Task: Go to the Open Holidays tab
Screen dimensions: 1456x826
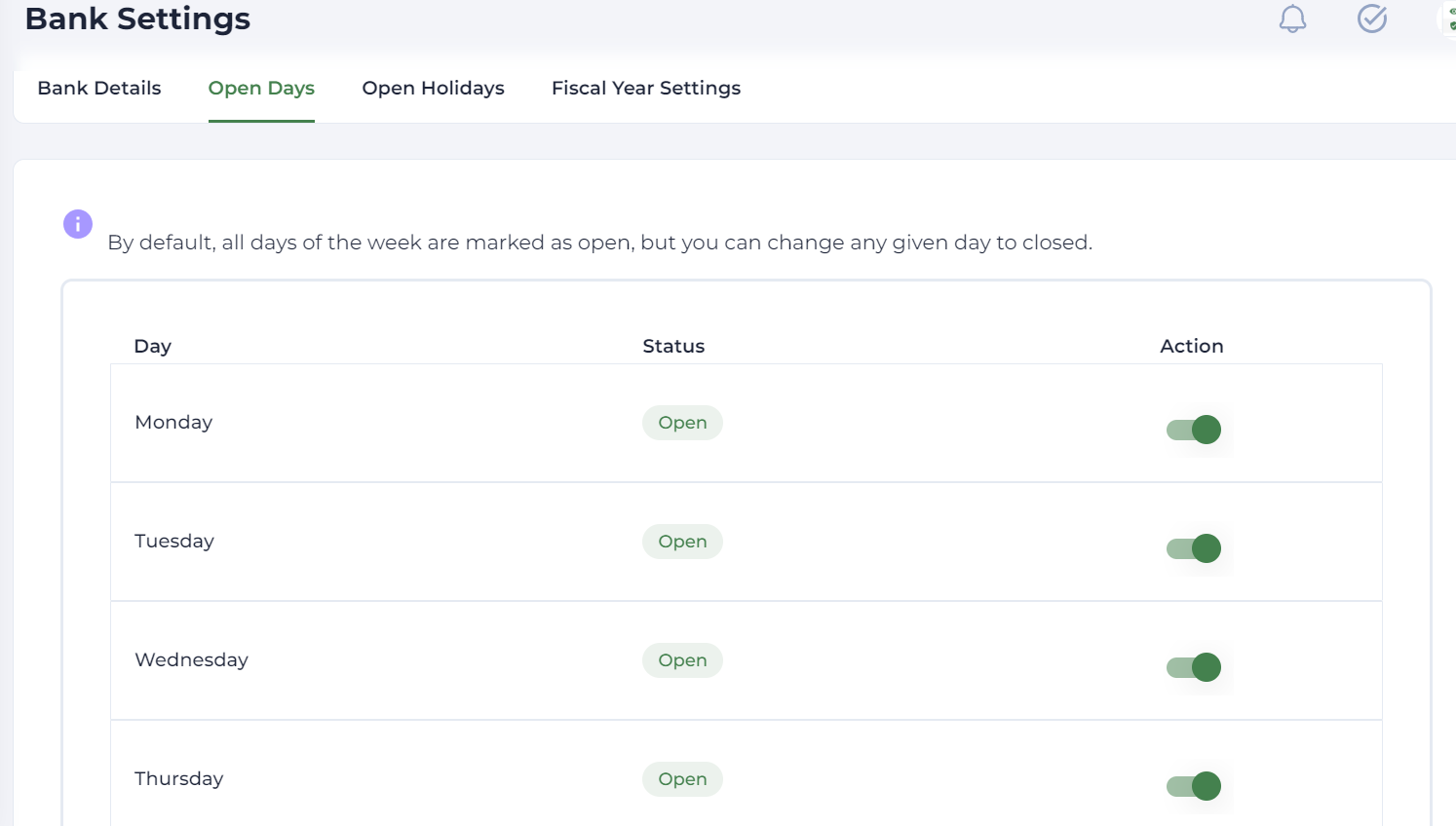Action: click(433, 88)
